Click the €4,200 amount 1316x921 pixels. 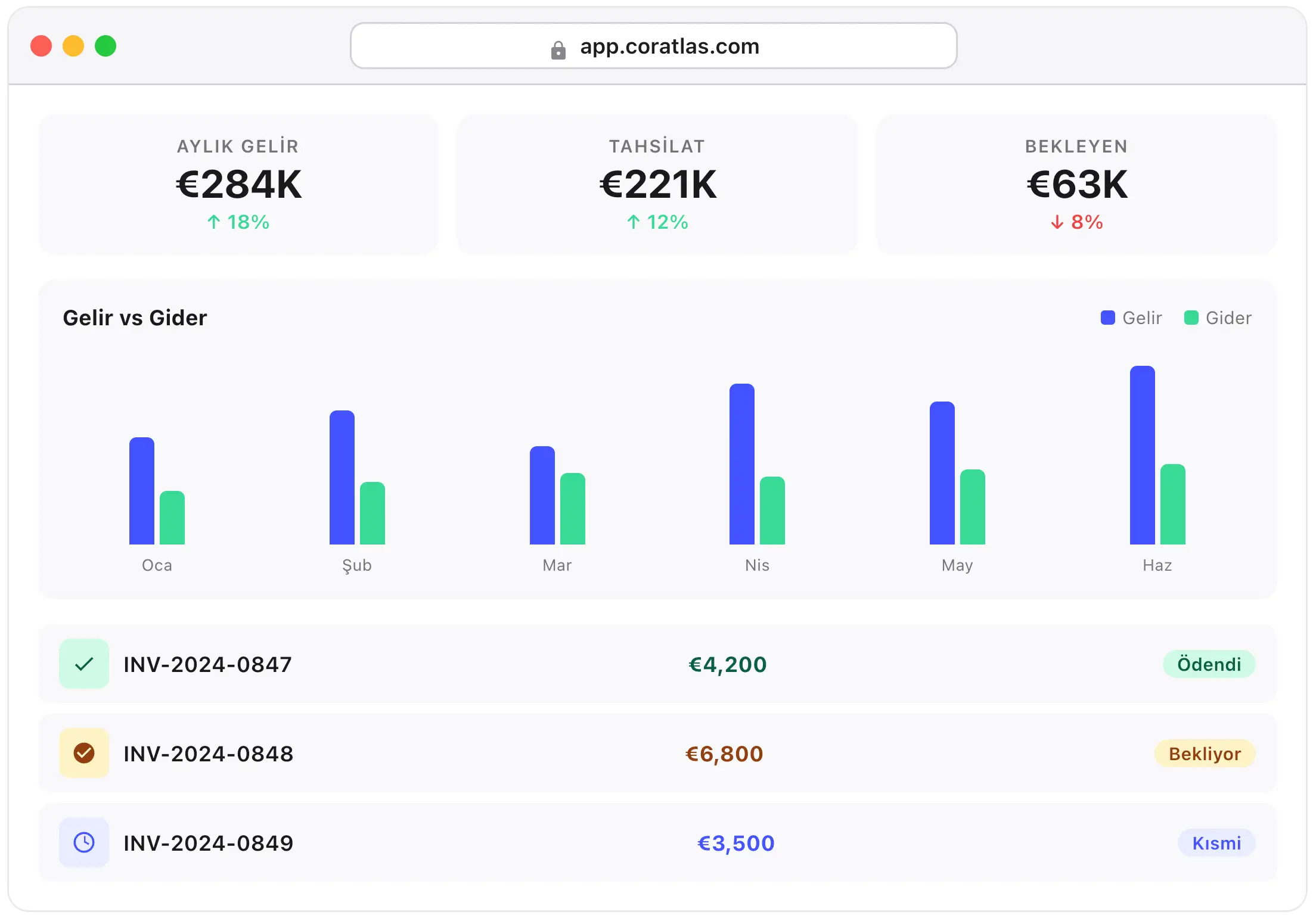coord(728,664)
